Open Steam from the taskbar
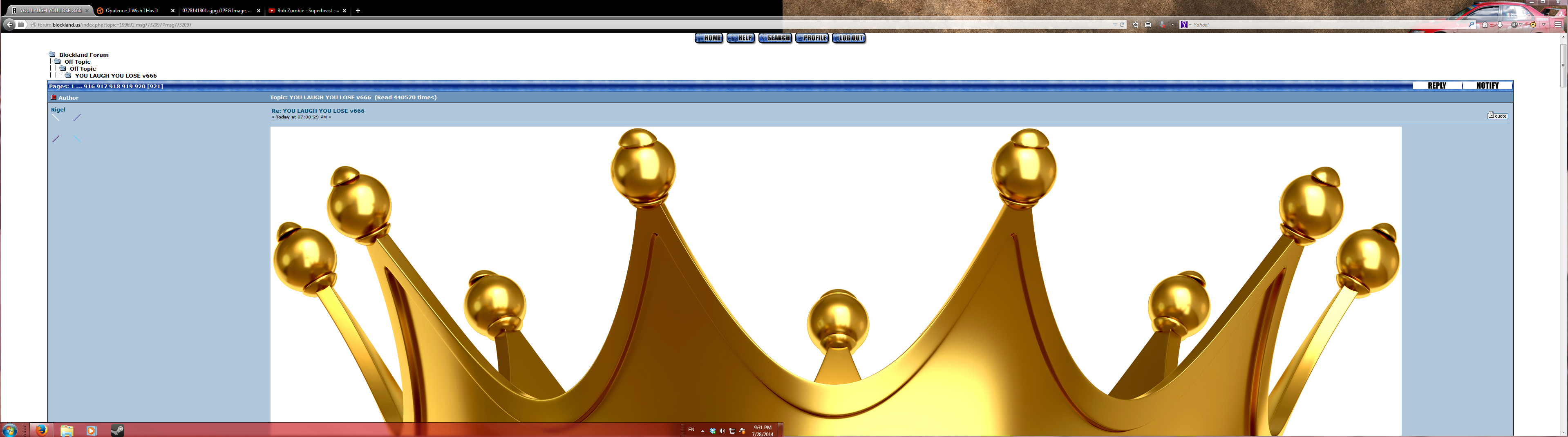 [x=117, y=430]
